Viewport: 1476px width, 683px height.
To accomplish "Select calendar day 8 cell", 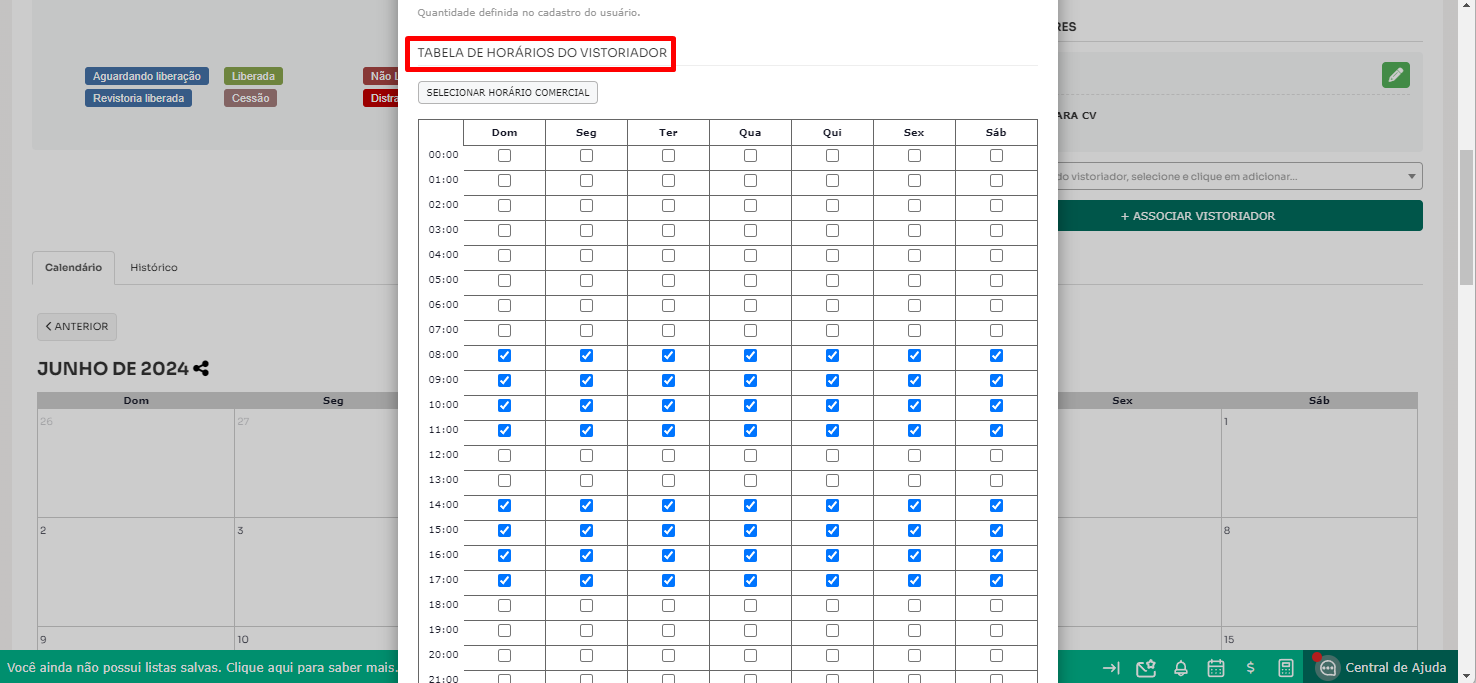I will click(1319, 572).
